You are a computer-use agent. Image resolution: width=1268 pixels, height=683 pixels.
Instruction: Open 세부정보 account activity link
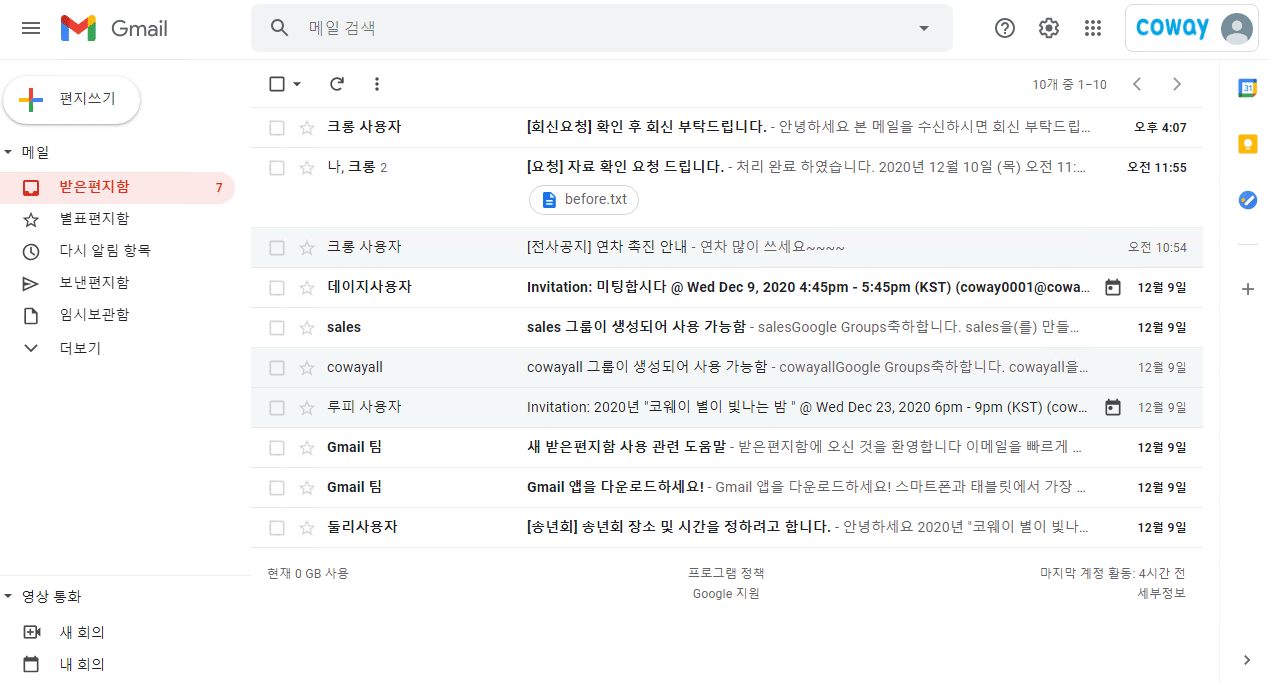(1161, 593)
